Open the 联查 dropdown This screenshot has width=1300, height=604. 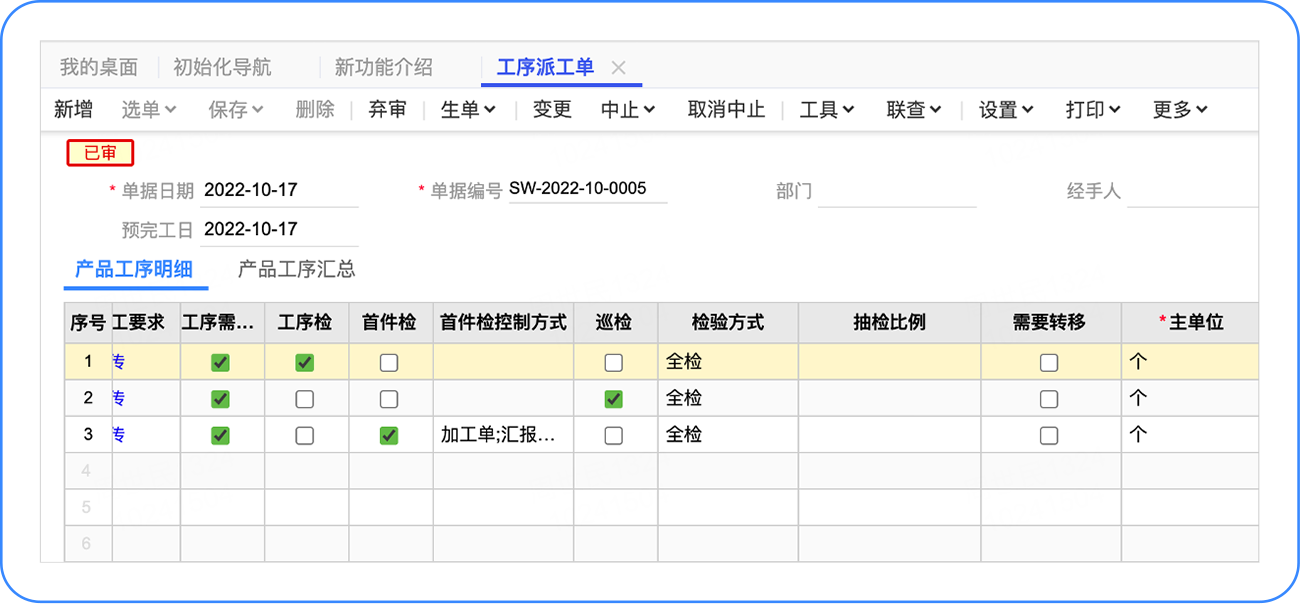914,110
